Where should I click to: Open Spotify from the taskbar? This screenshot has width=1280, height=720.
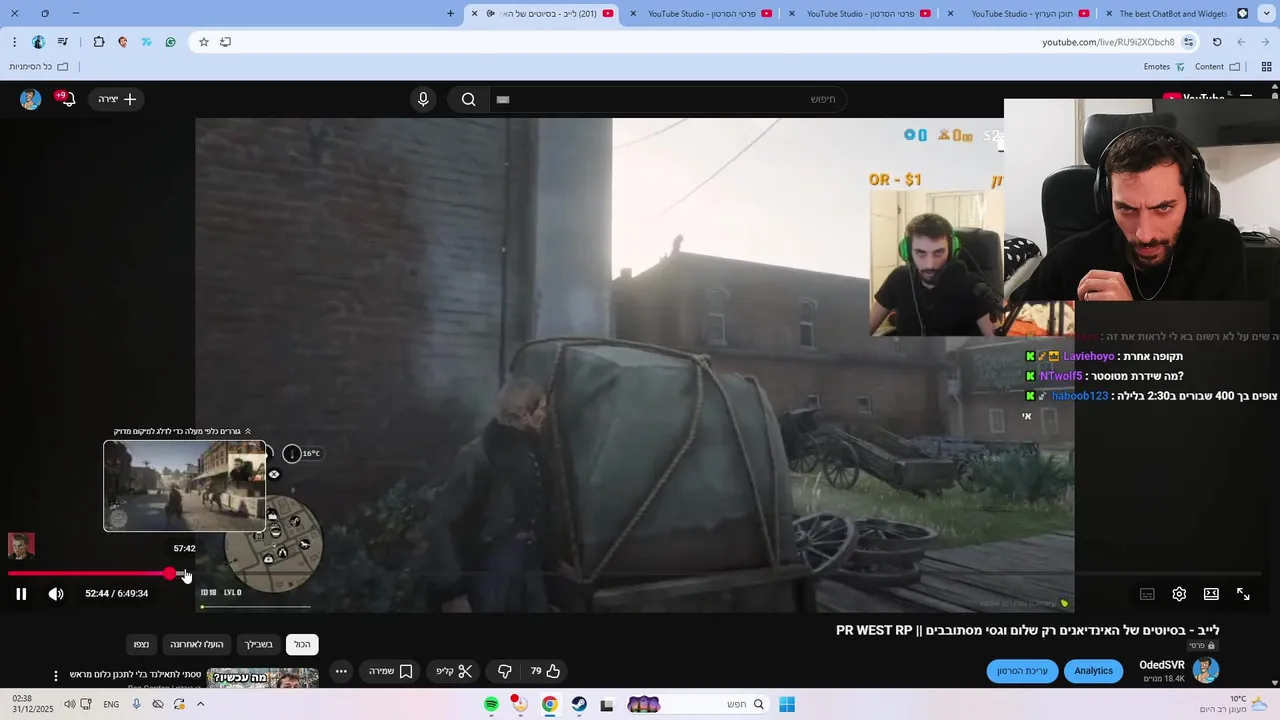pos(491,704)
